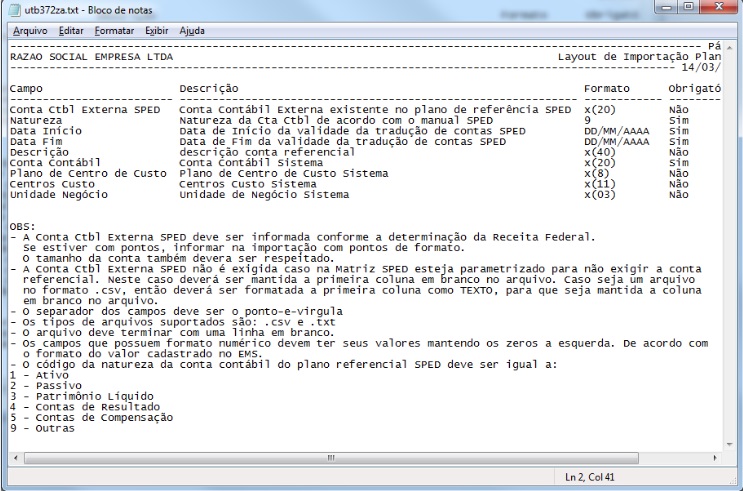
Task: Click the 'Natureza' field name
Action: tap(36, 120)
